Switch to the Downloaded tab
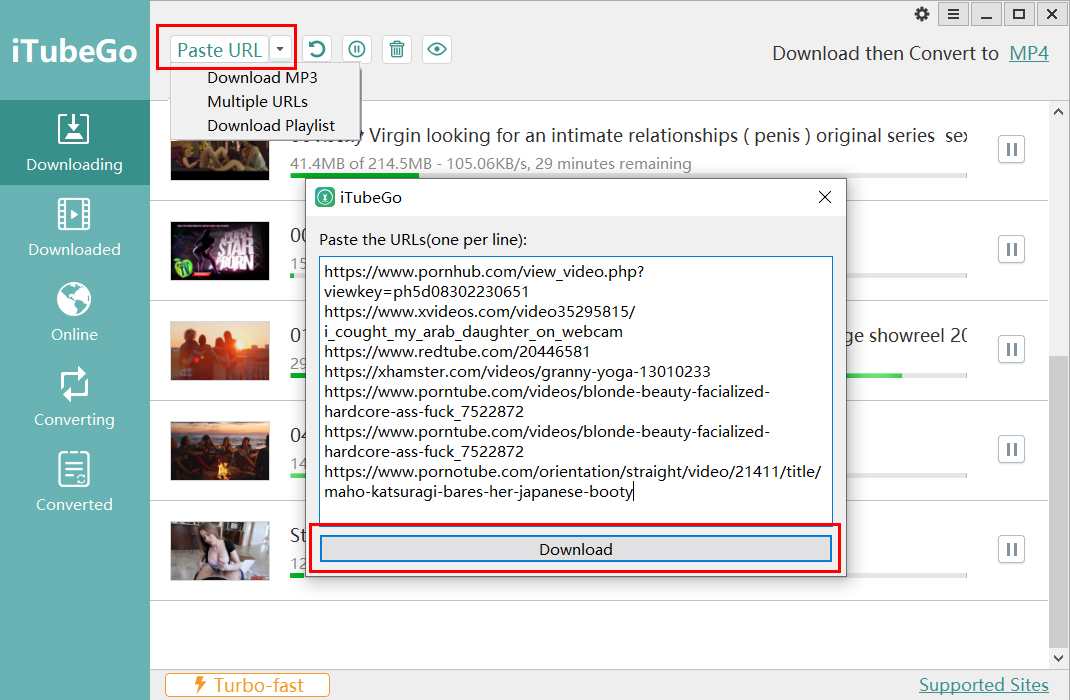Image resolution: width=1070 pixels, height=700 pixels. point(74,227)
